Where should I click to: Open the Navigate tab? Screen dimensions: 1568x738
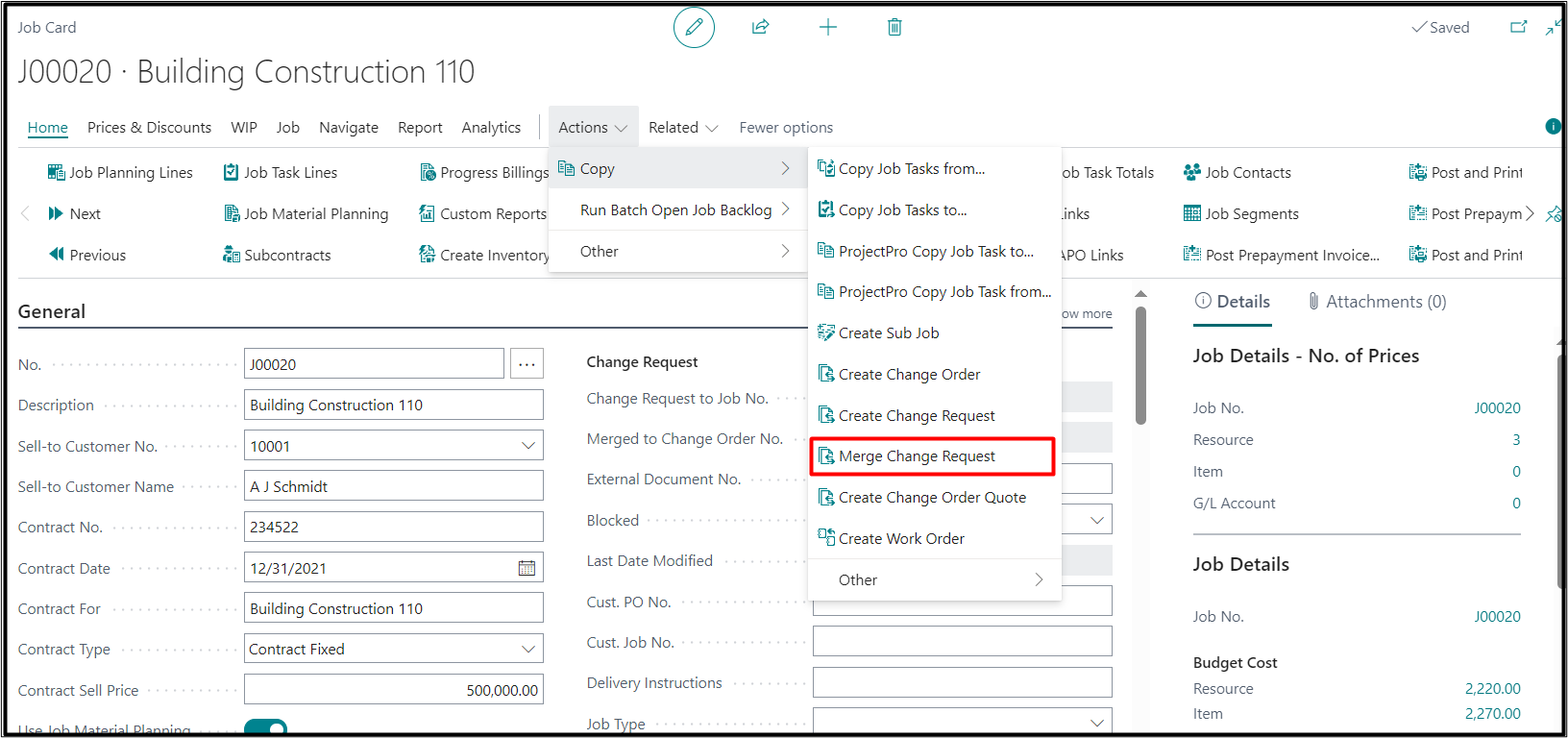coord(349,127)
